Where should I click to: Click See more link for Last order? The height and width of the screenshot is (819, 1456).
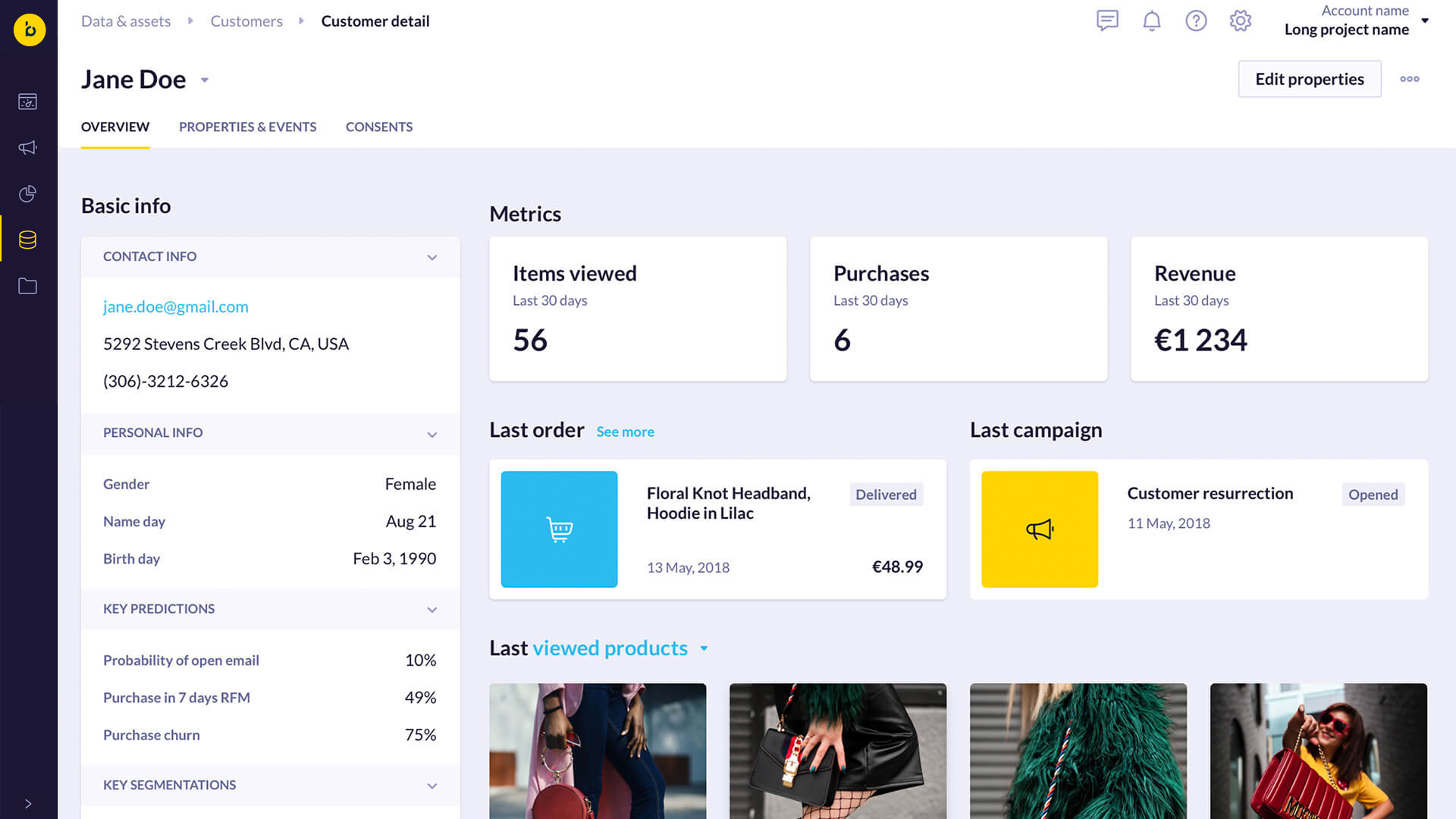pos(625,431)
